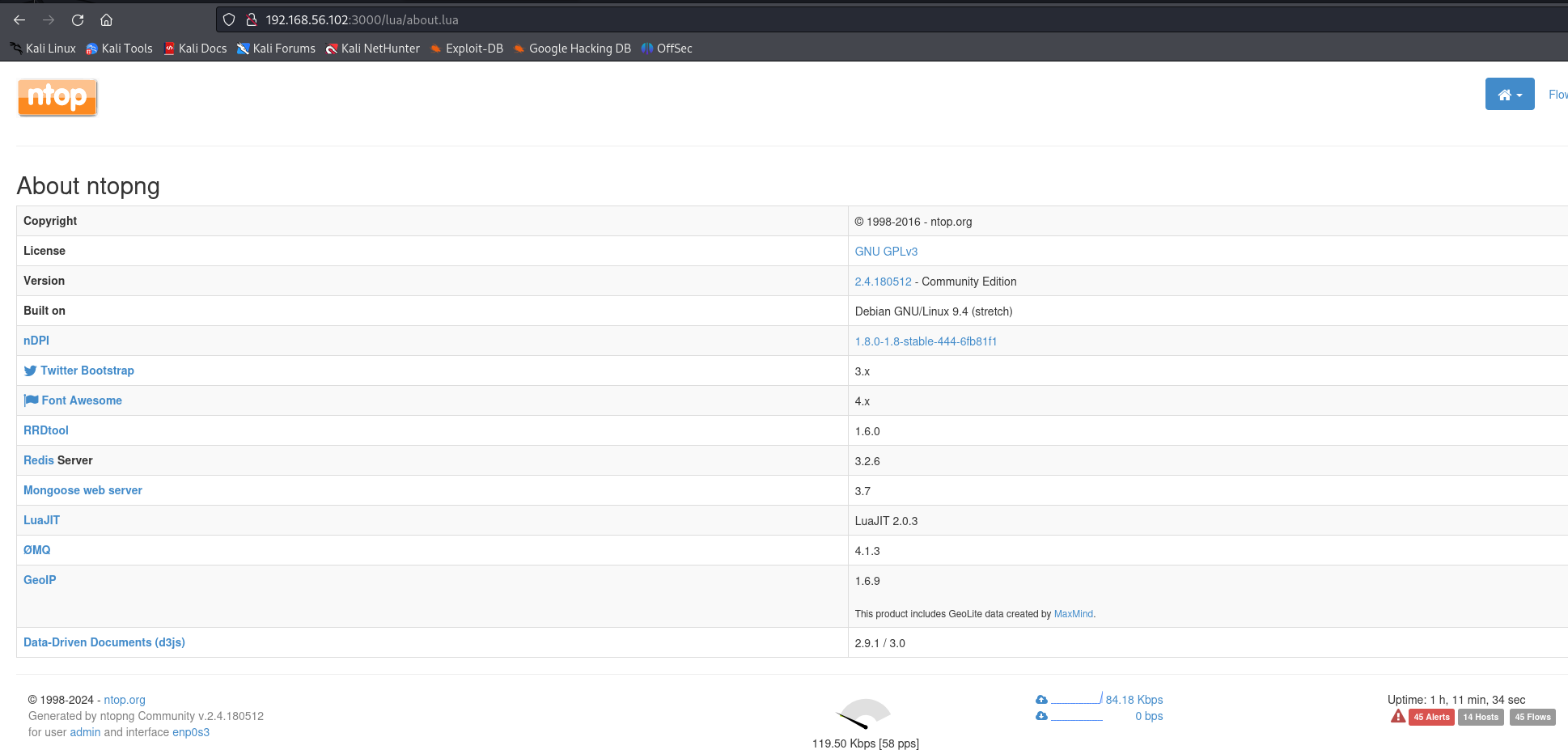The width and height of the screenshot is (1568, 754).
Task: Click the lock icon in address bar
Action: click(x=252, y=20)
